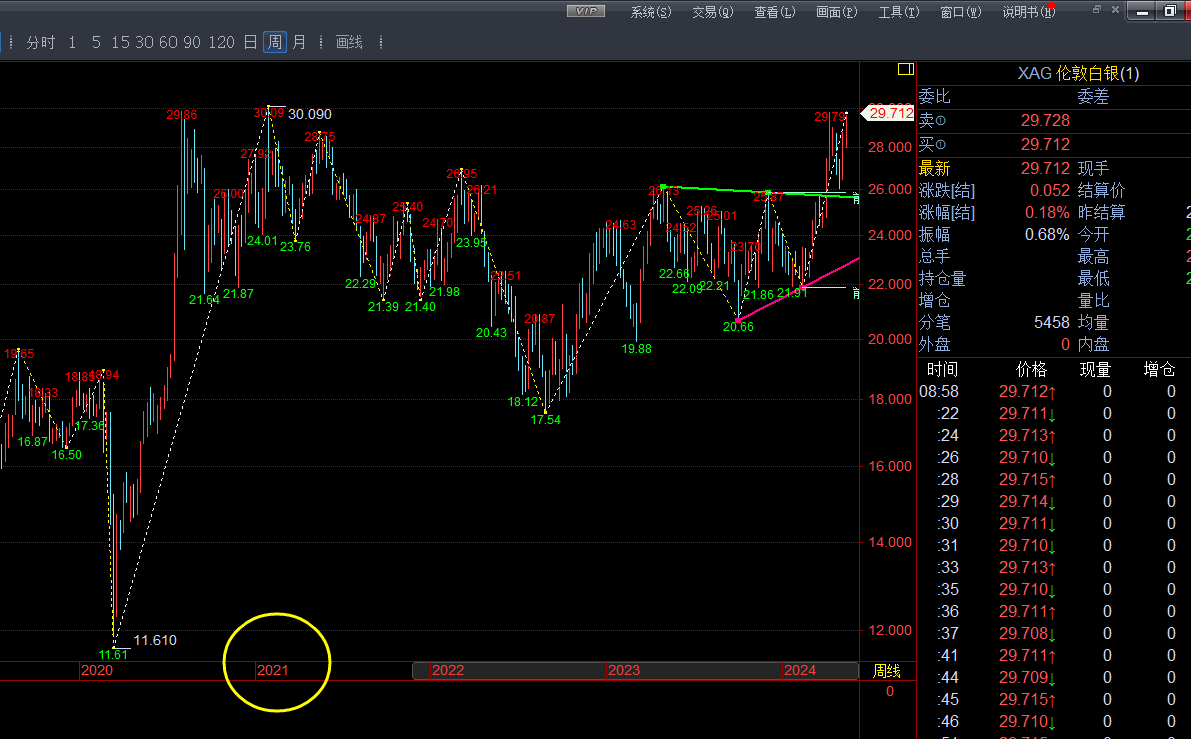Click the 2021 year marker on the time axis

[272, 670]
